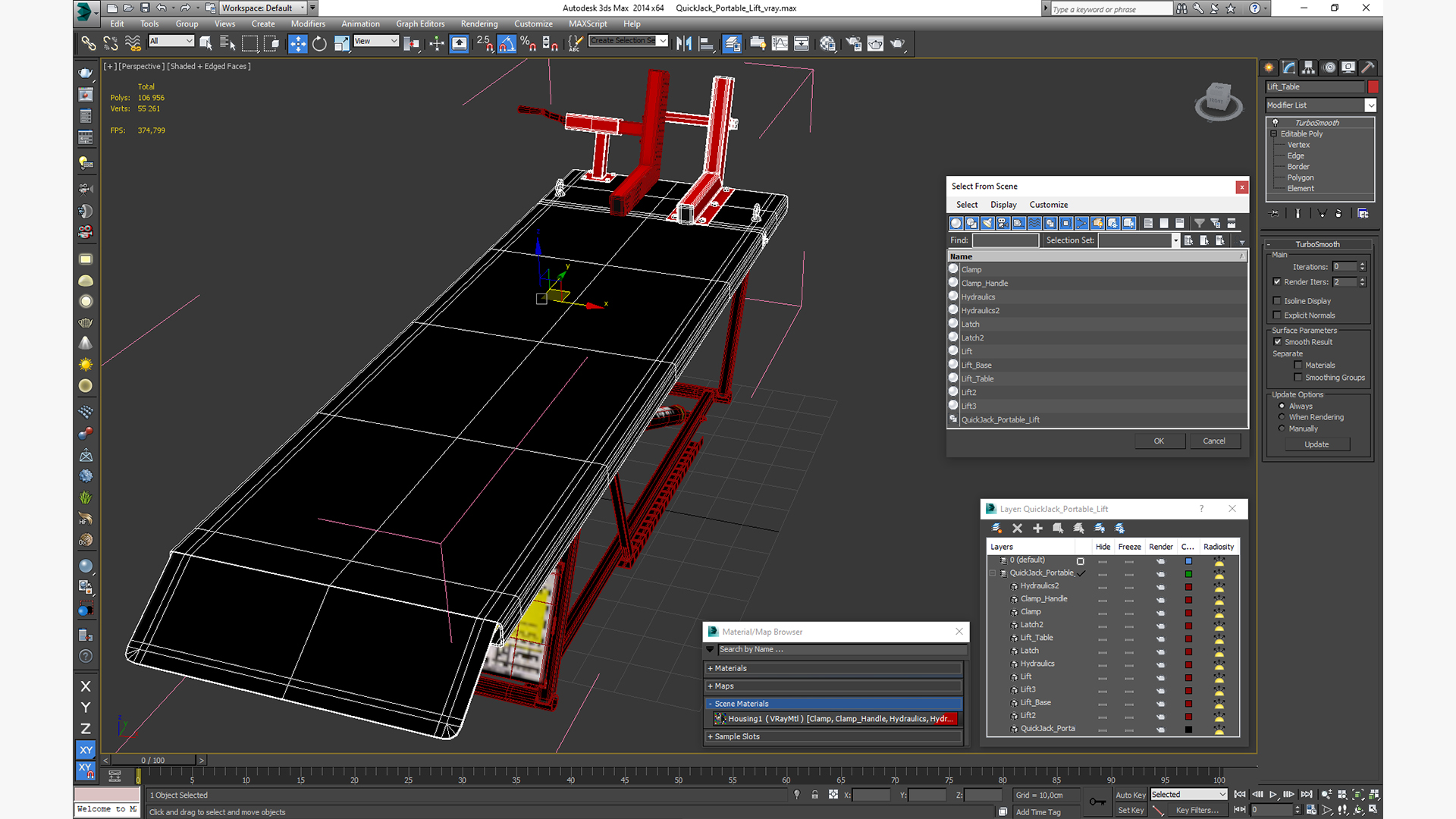Image resolution: width=1456 pixels, height=819 pixels.
Task: Open the Manage Layers toolbar icon
Action: tap(732, 44)
